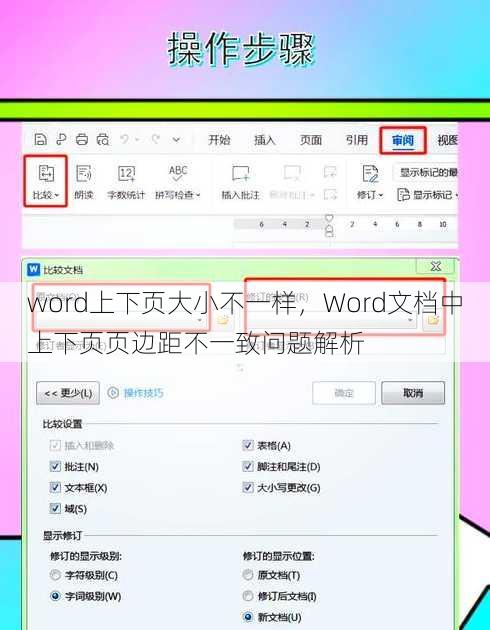Image resolution: width=490 pixels, height=630 pixels.
Task: Click the previous comment icon
Action: pos(330,172)
